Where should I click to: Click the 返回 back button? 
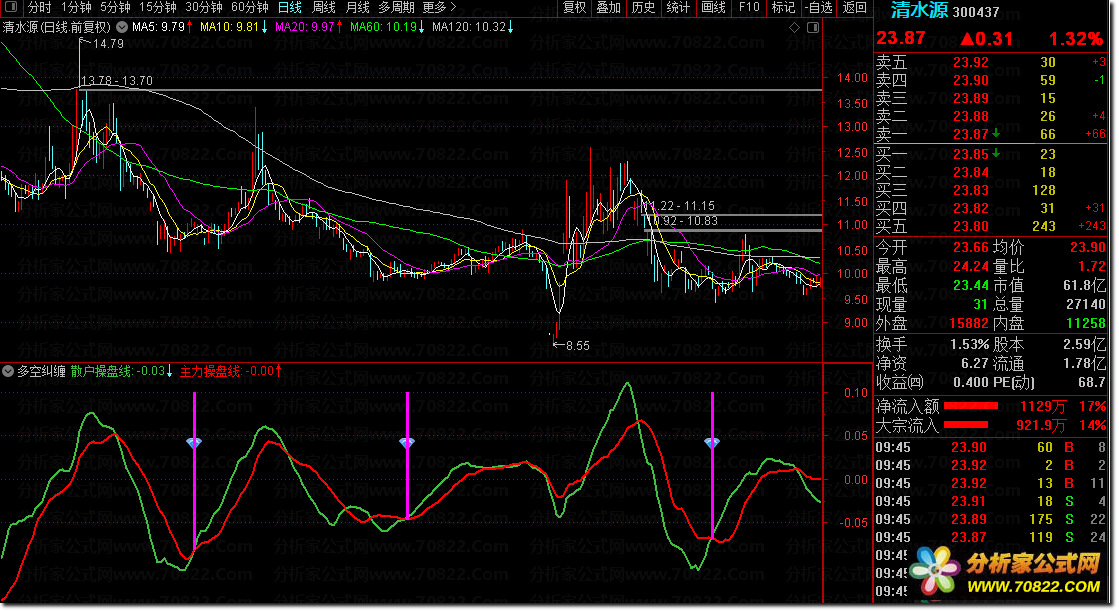click(x=854, y=8)
